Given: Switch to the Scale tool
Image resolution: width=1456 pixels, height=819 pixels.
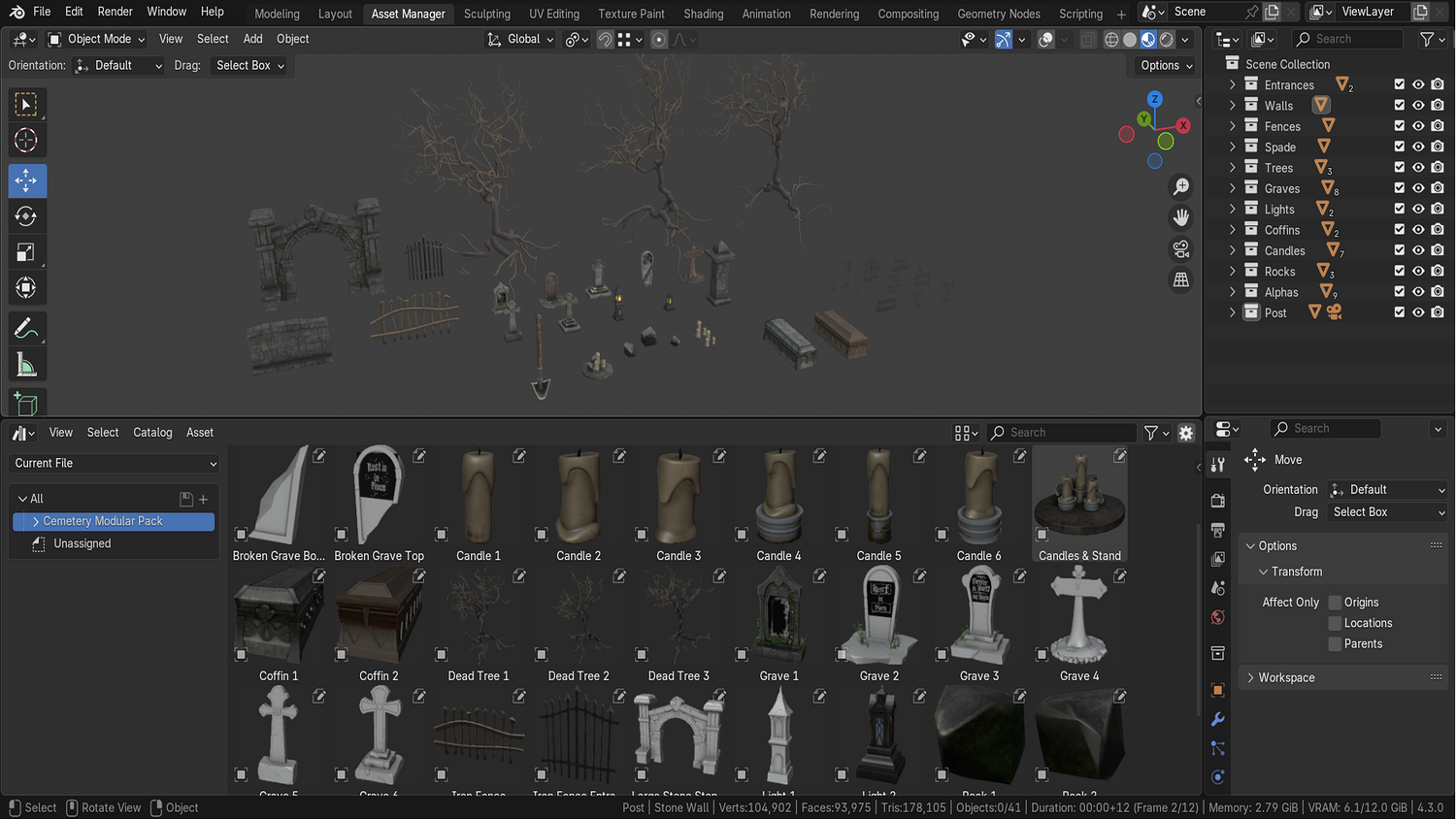Looking at the screenshot, I should point(26,252).
